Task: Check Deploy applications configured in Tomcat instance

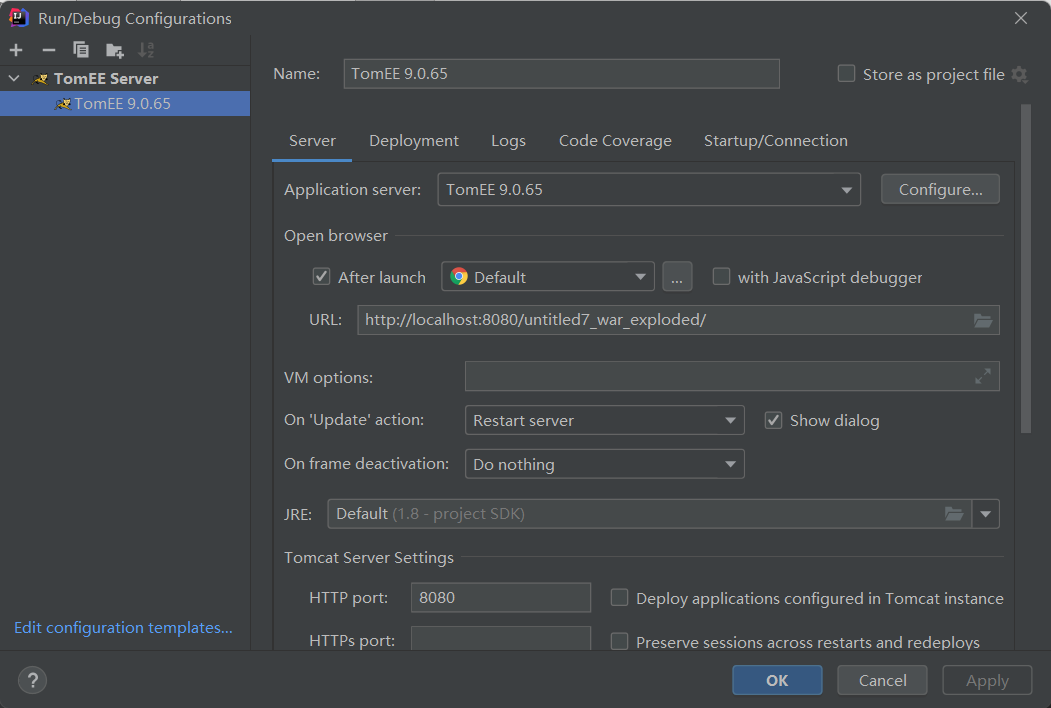Action: (x=619, y=597)
